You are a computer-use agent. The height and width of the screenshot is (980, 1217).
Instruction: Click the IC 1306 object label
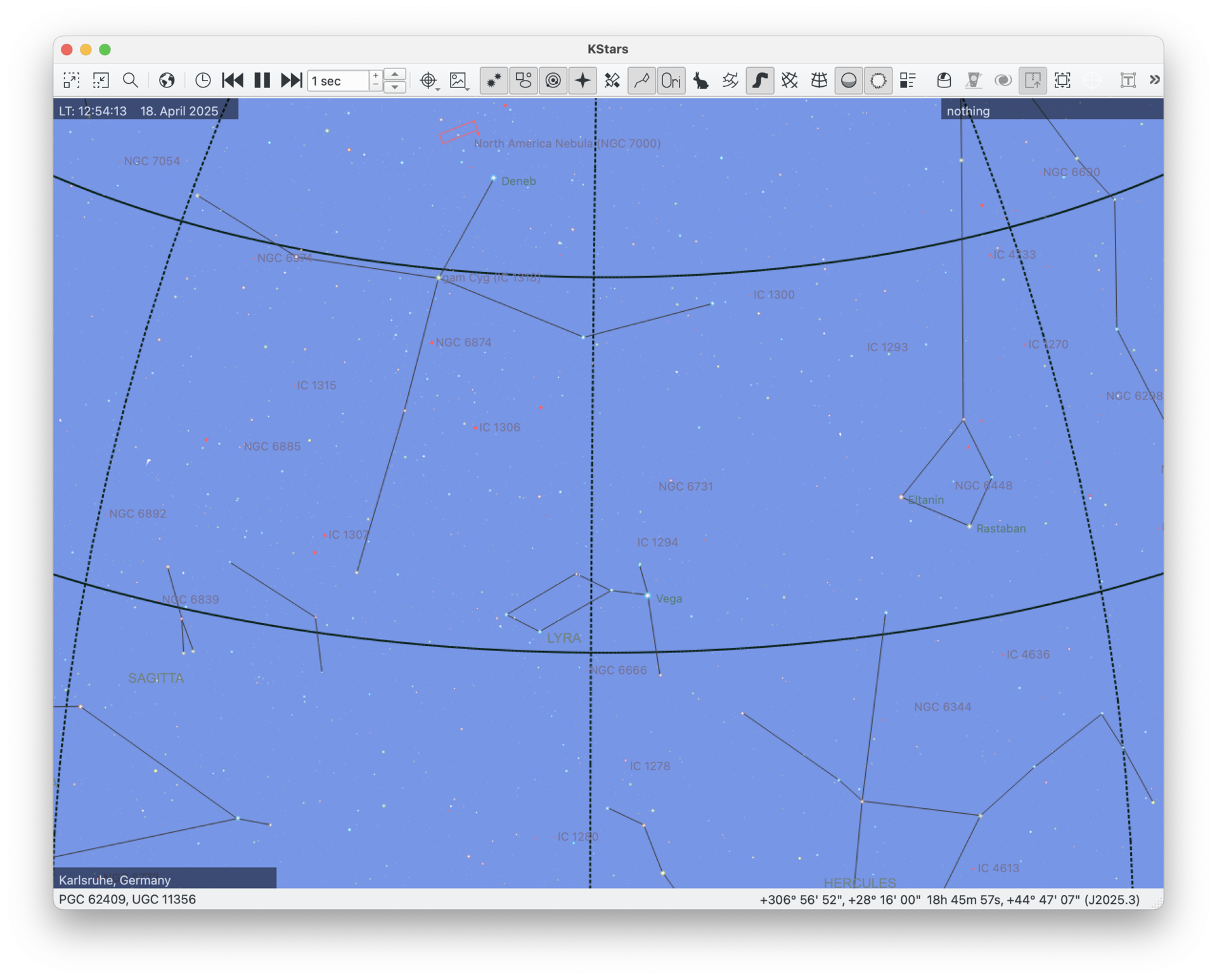[499, 427]
